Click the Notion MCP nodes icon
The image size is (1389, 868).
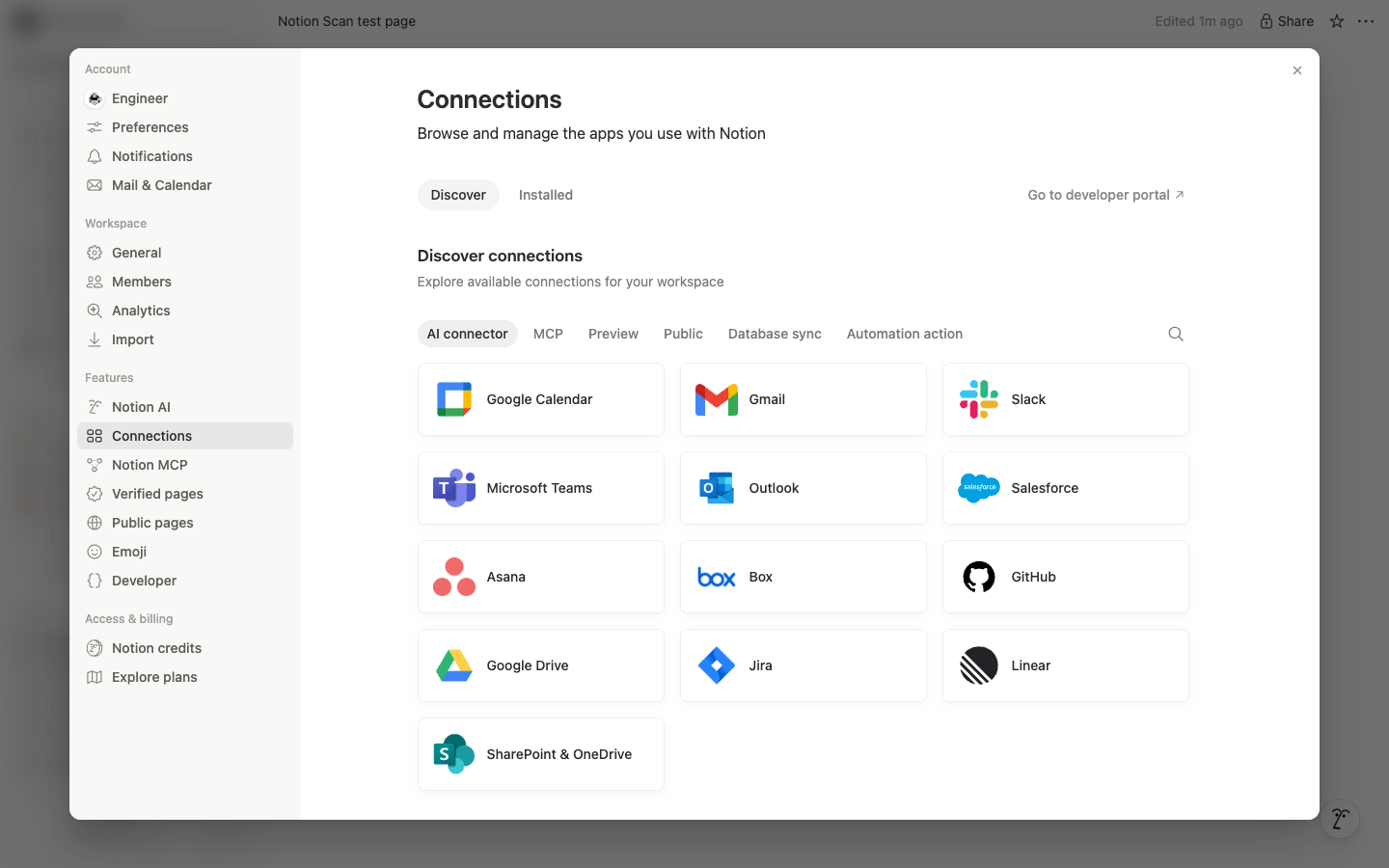(x=95, y=465)
